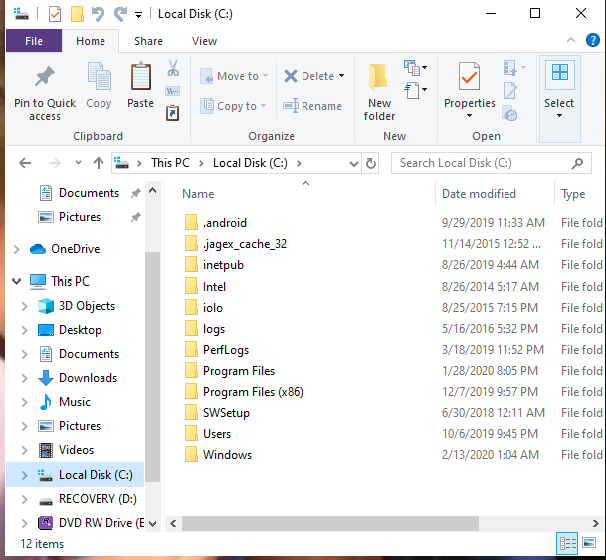Click the Edit file icon in Open group

pos(510,91)
